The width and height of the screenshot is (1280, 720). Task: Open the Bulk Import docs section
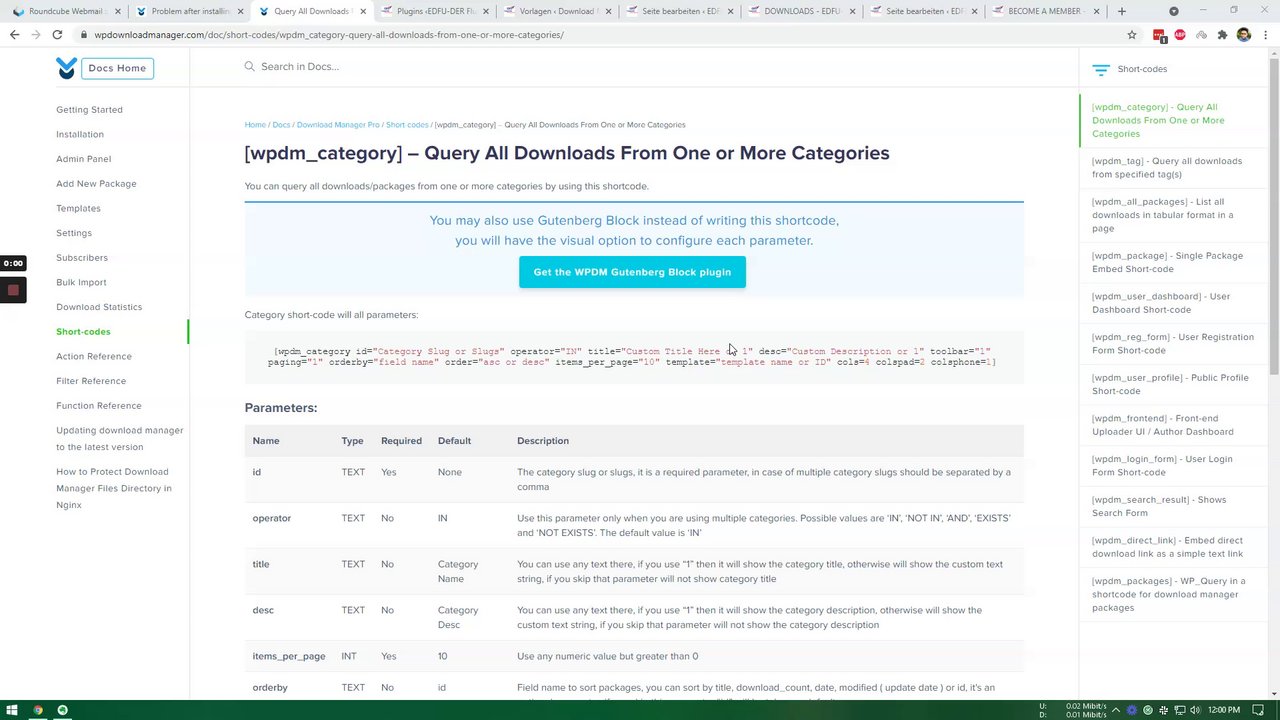tap(81, 282)
